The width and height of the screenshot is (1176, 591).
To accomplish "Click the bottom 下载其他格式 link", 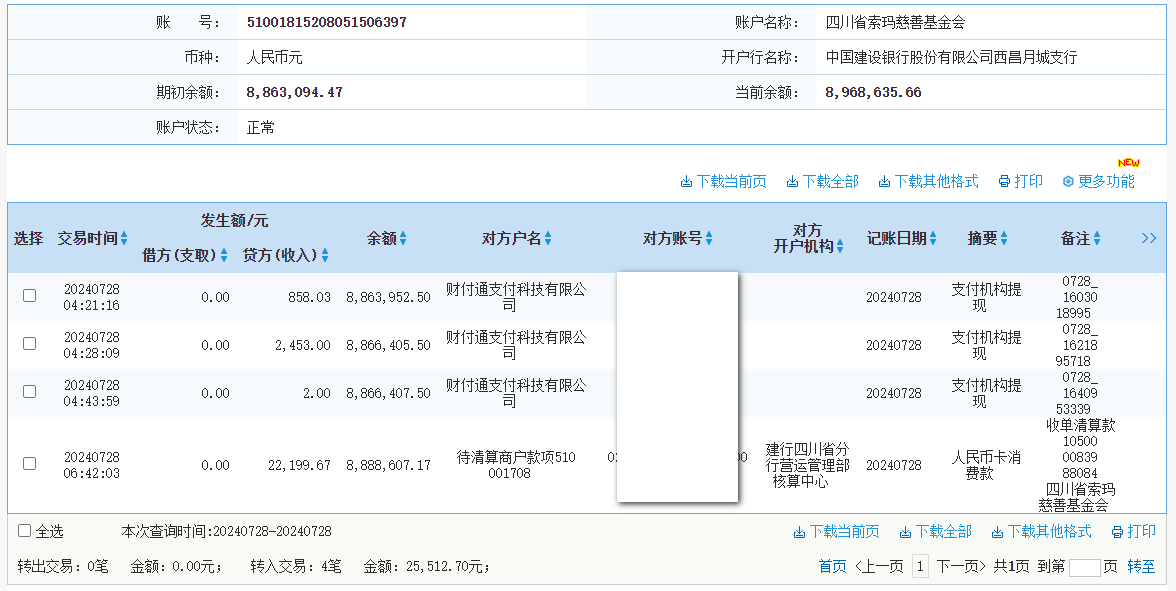I will 1041,532.
